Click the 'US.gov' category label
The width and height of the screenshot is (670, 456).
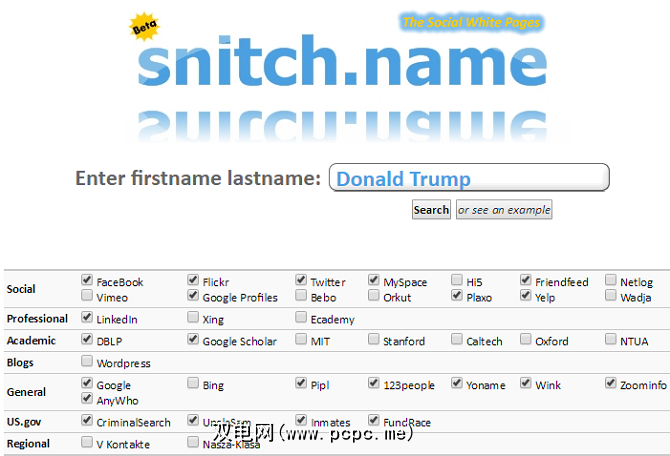[24, 422]
